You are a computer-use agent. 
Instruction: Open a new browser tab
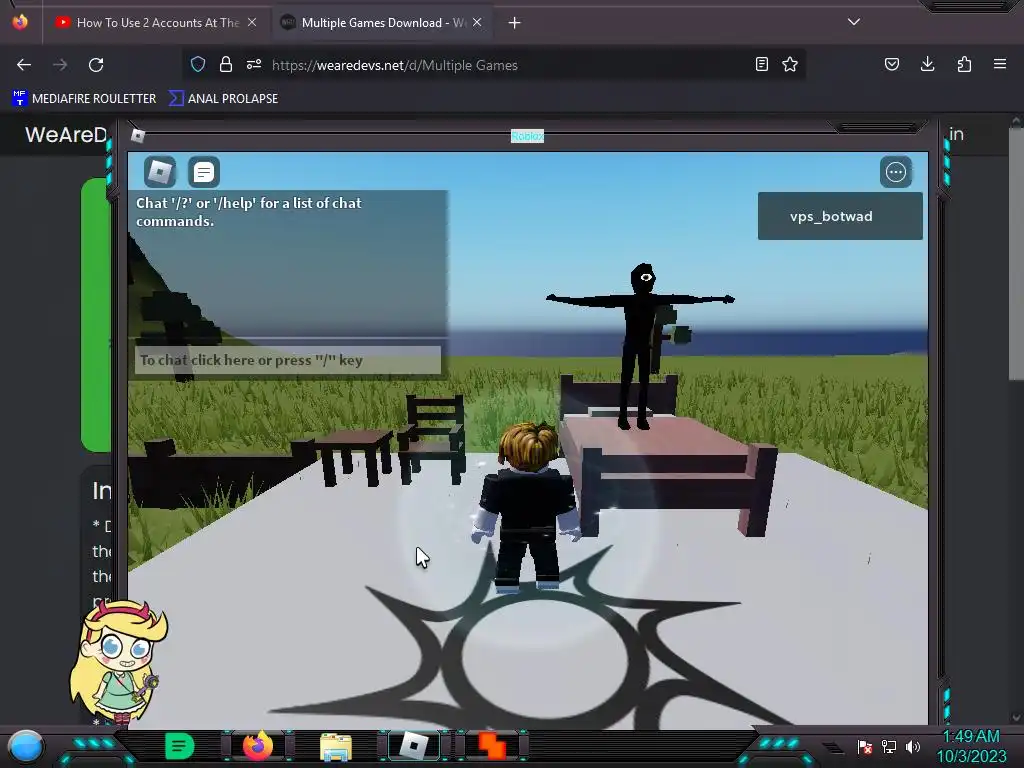point(515,23)
